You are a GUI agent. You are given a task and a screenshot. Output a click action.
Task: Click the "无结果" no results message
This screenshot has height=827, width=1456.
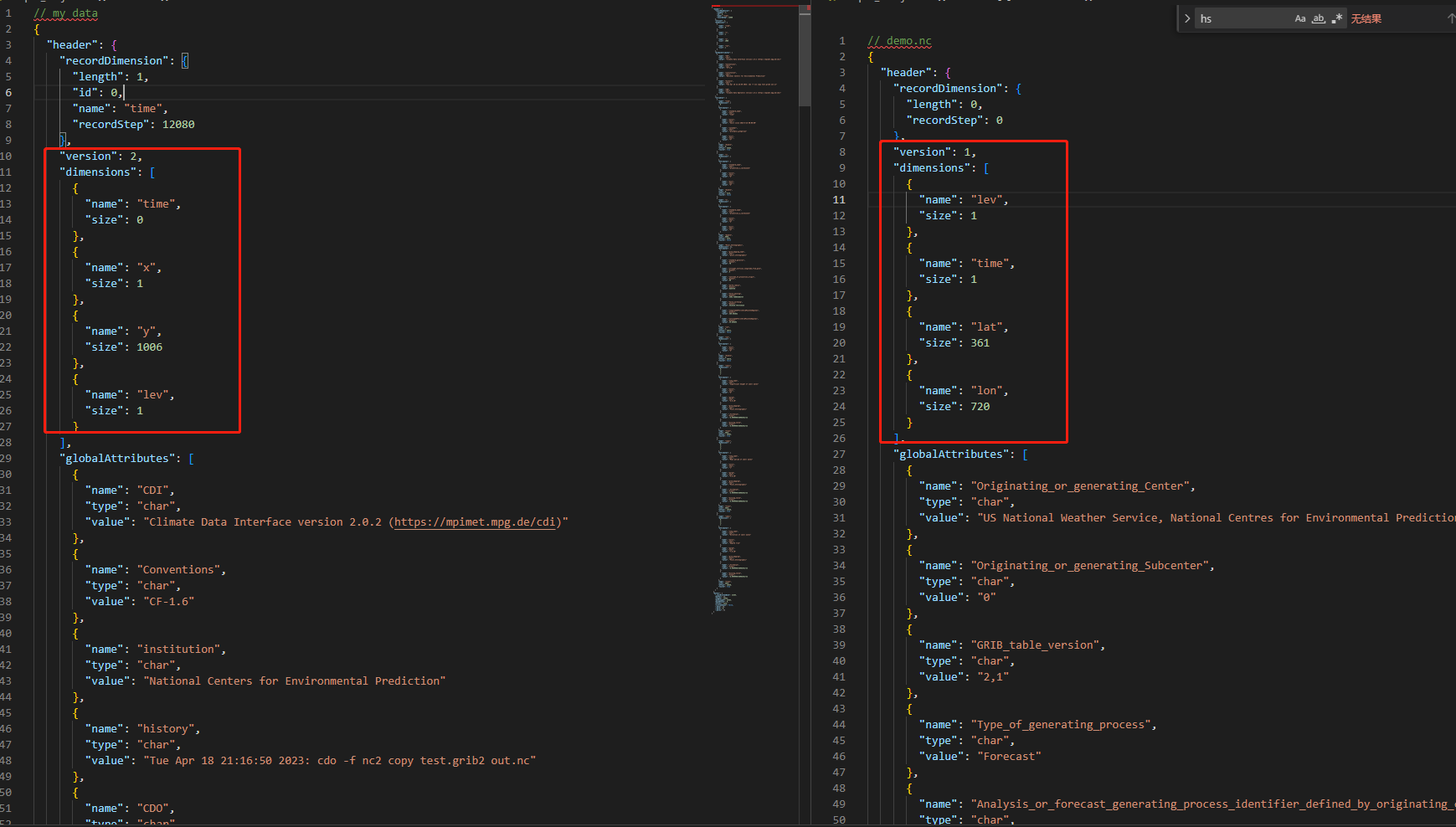click(1366, 18)
